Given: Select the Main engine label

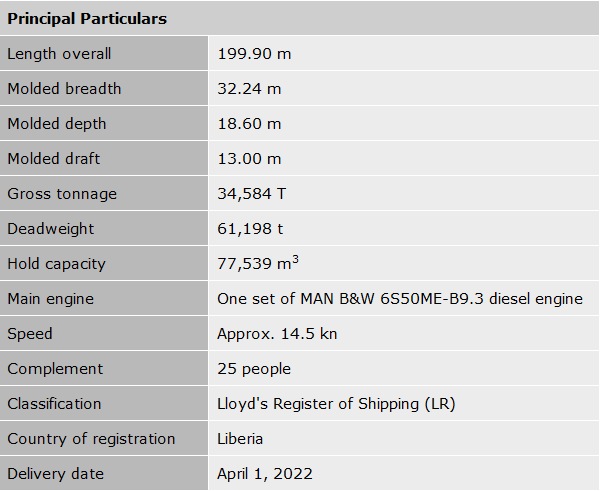Looking at the screenshot, I should (51, 299).
